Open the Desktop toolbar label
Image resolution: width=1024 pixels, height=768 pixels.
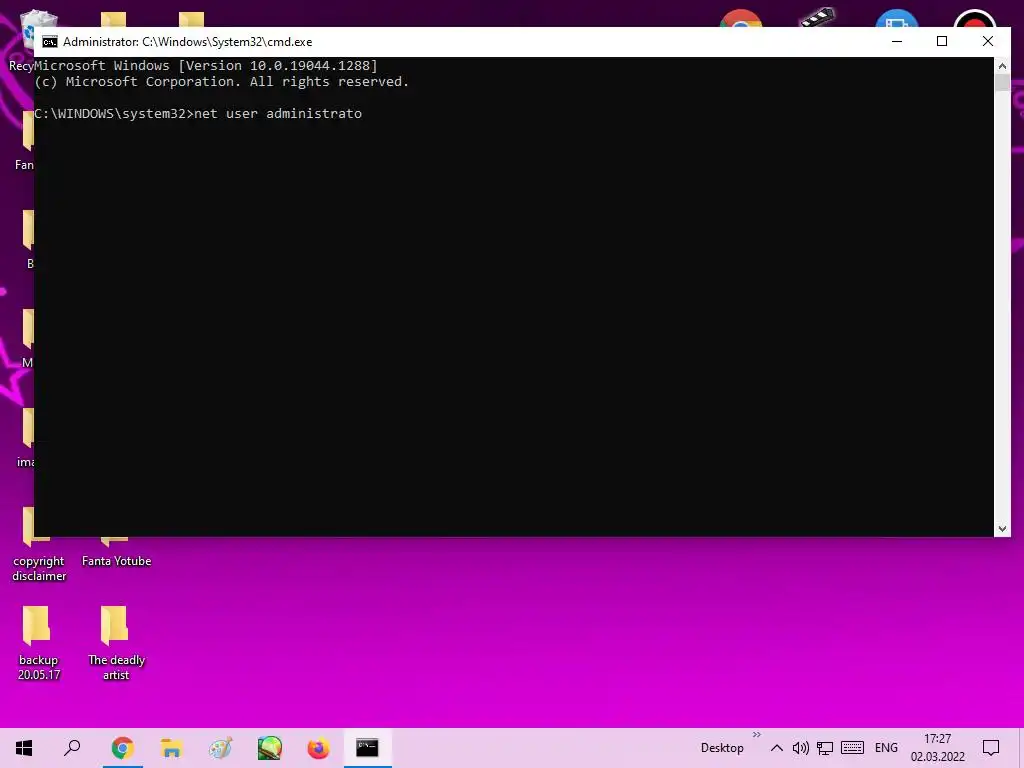point(722,748)
